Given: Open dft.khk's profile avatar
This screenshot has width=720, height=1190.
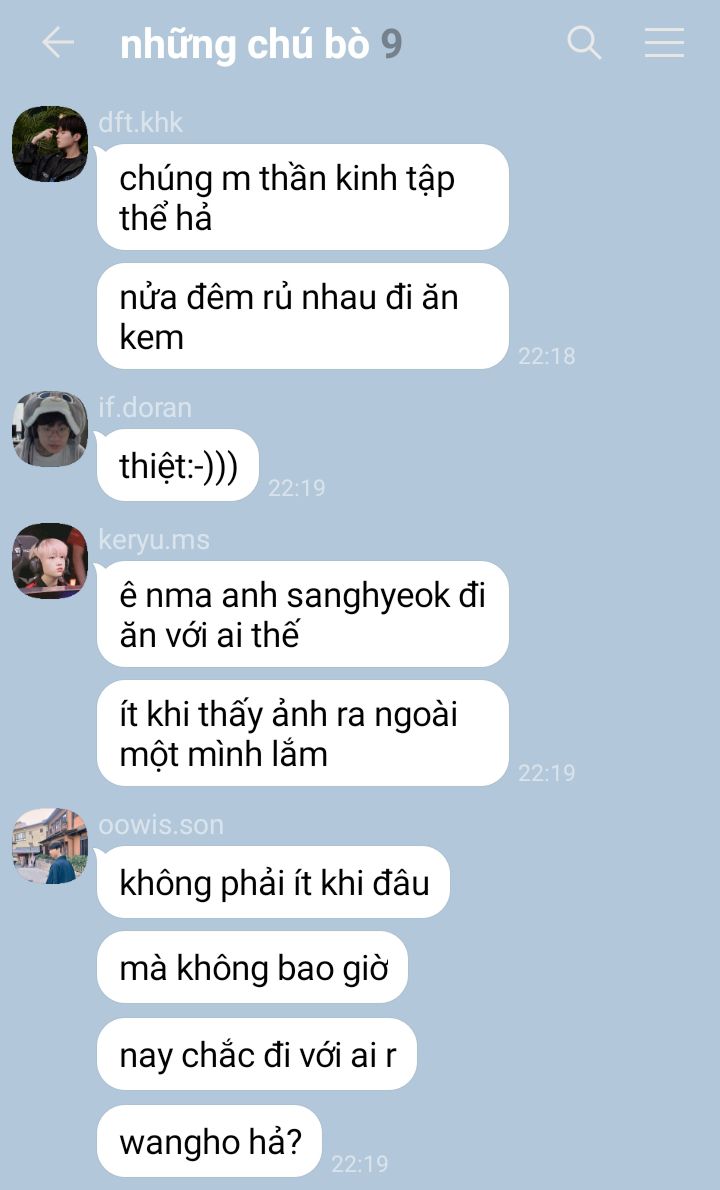Looking at the screenshot, I should (x=50, y=144).
